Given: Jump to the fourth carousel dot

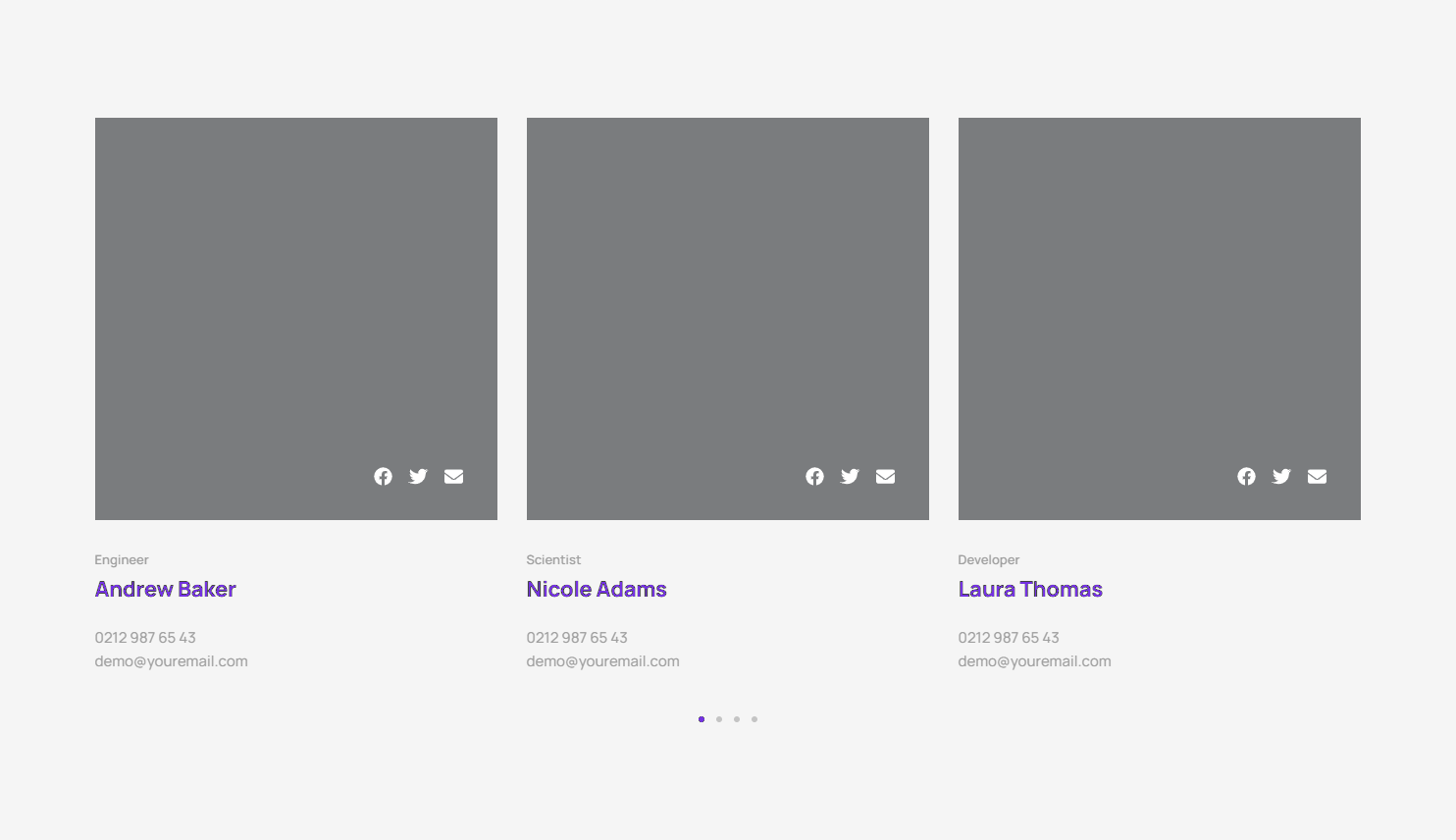Looking at the screenshot, I should (x=754, y=719).
